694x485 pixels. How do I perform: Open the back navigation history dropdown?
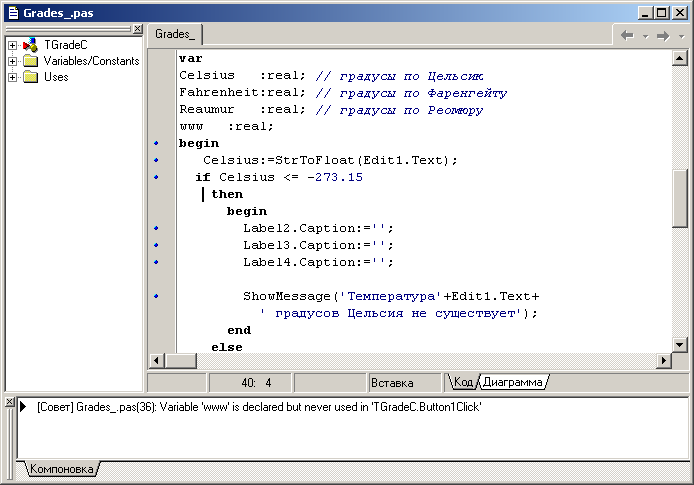pyautogui.click(x=644, y=35)
